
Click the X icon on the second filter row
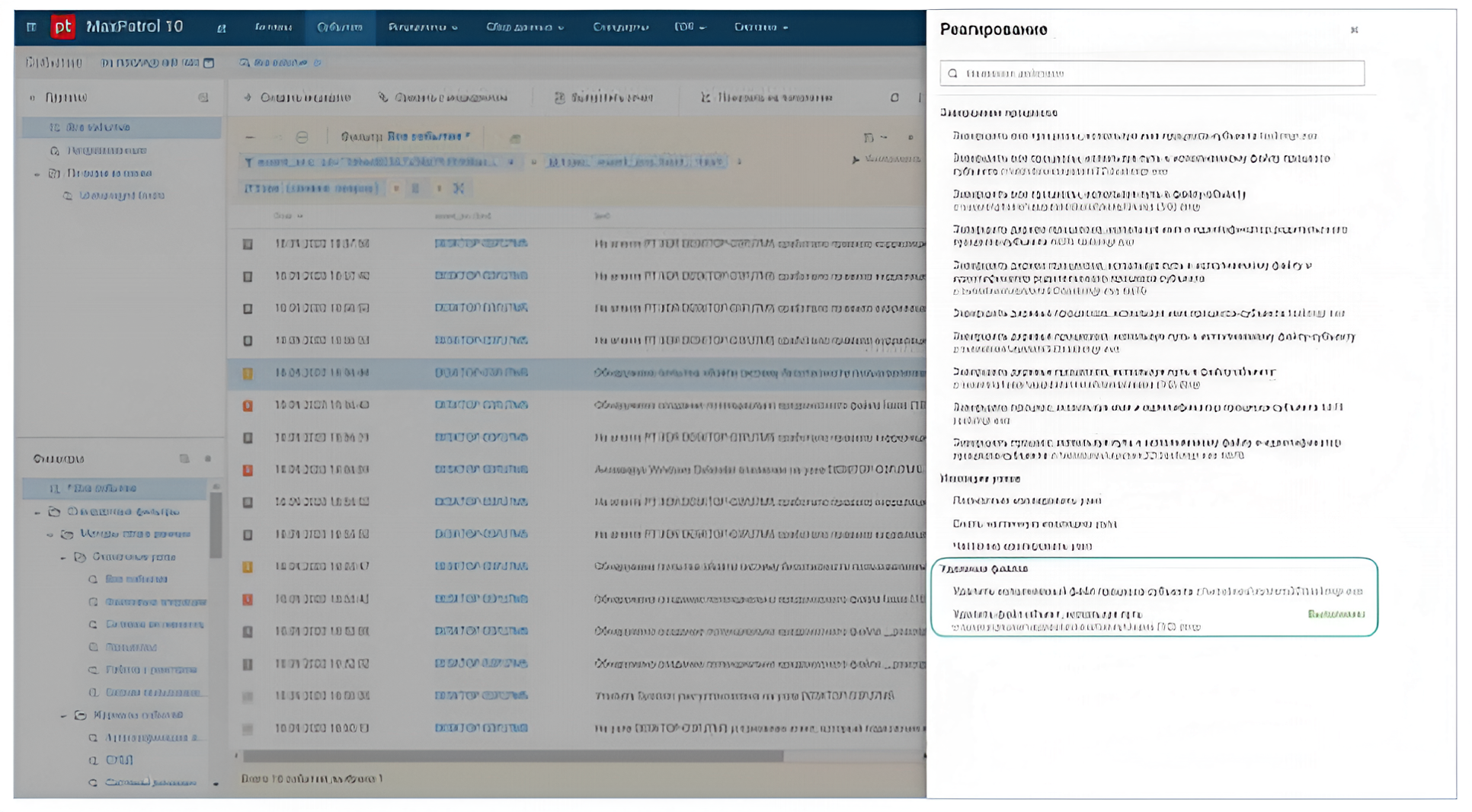tap(458, 188)
